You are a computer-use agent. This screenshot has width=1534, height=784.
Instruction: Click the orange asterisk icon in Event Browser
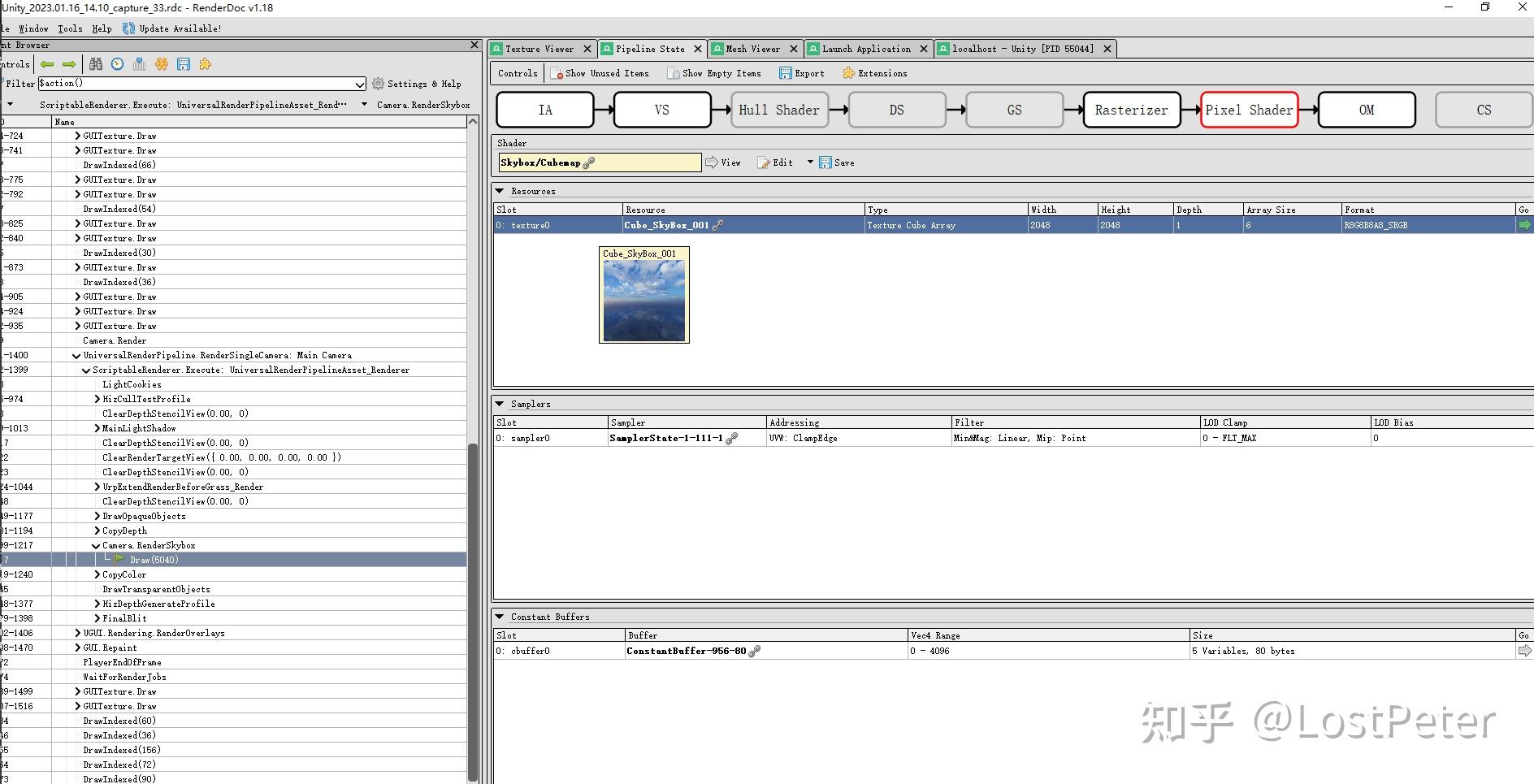162,64
